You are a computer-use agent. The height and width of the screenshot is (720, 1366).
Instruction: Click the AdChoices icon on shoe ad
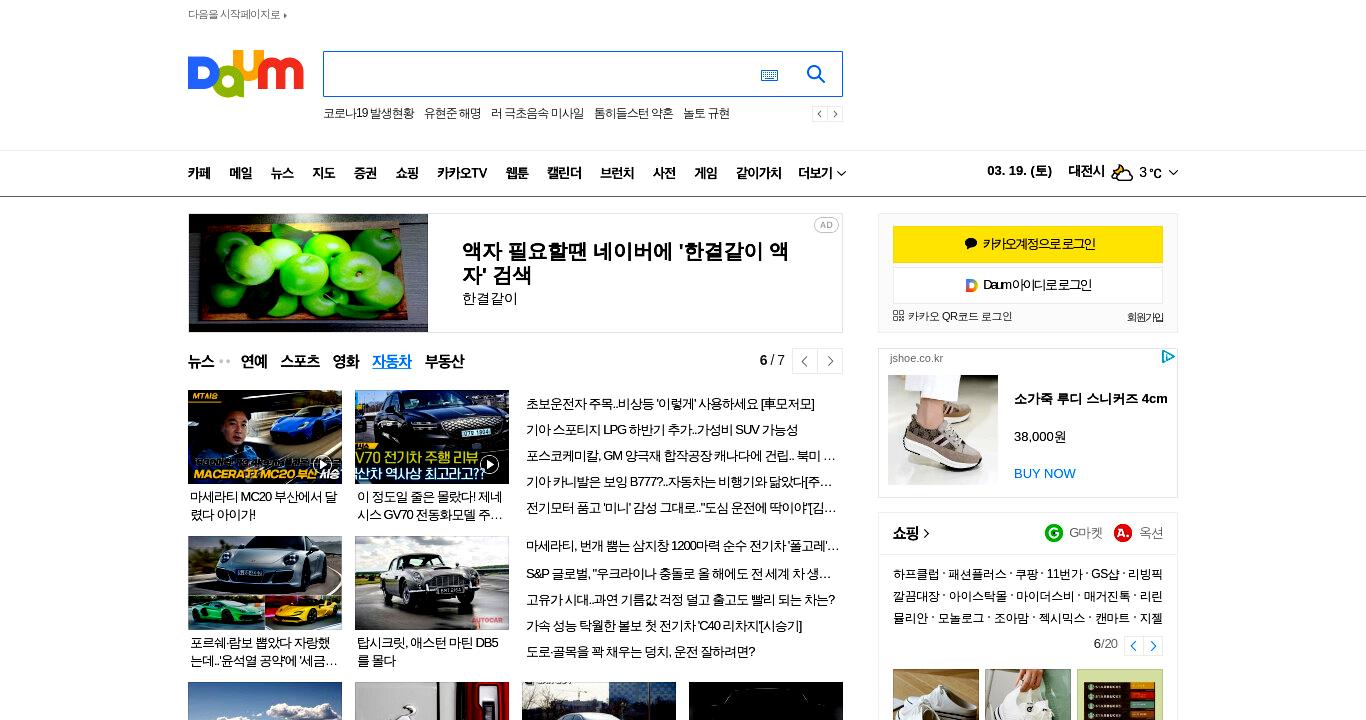[1167, 357]
